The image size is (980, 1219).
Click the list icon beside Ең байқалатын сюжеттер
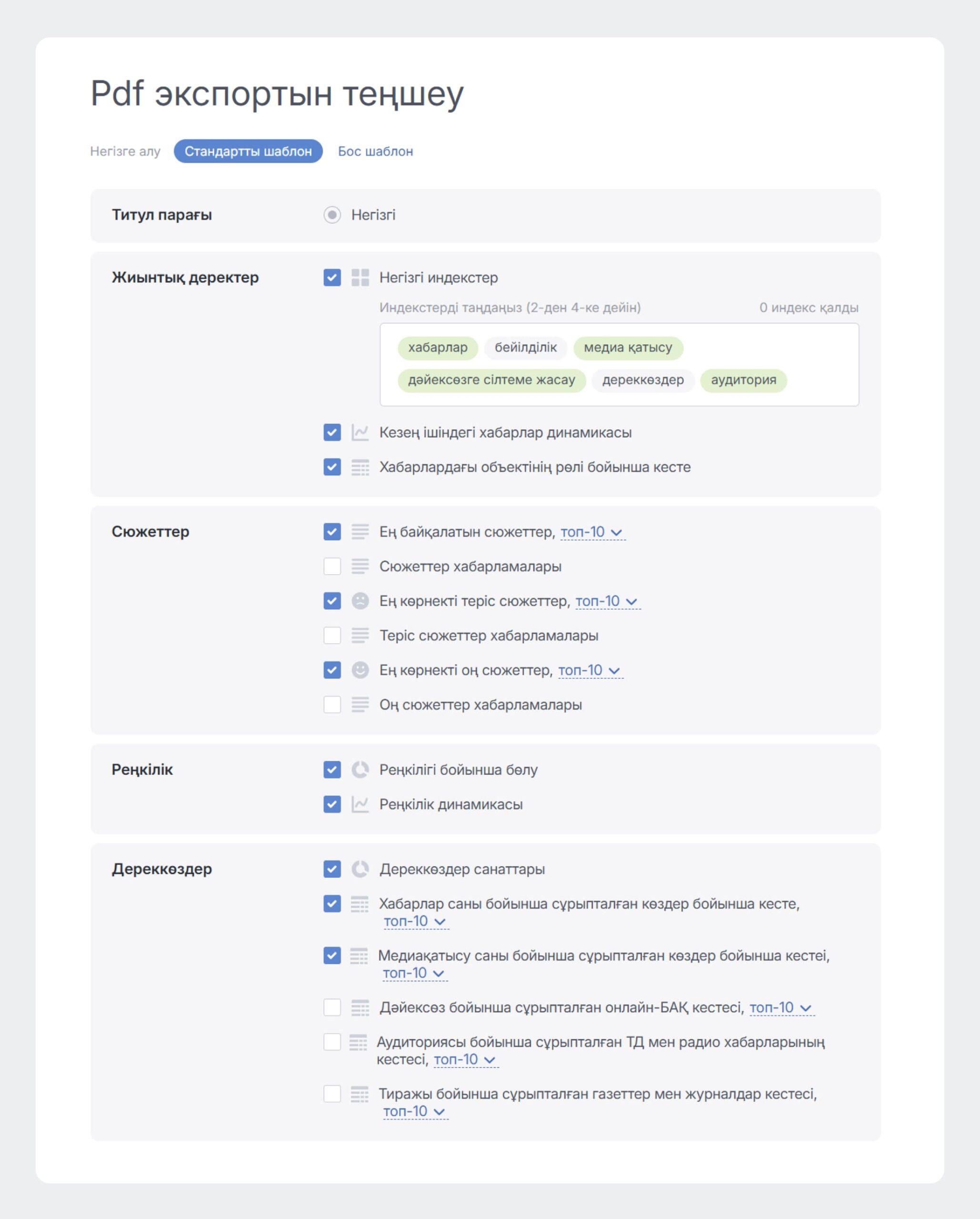pos(360,531)
